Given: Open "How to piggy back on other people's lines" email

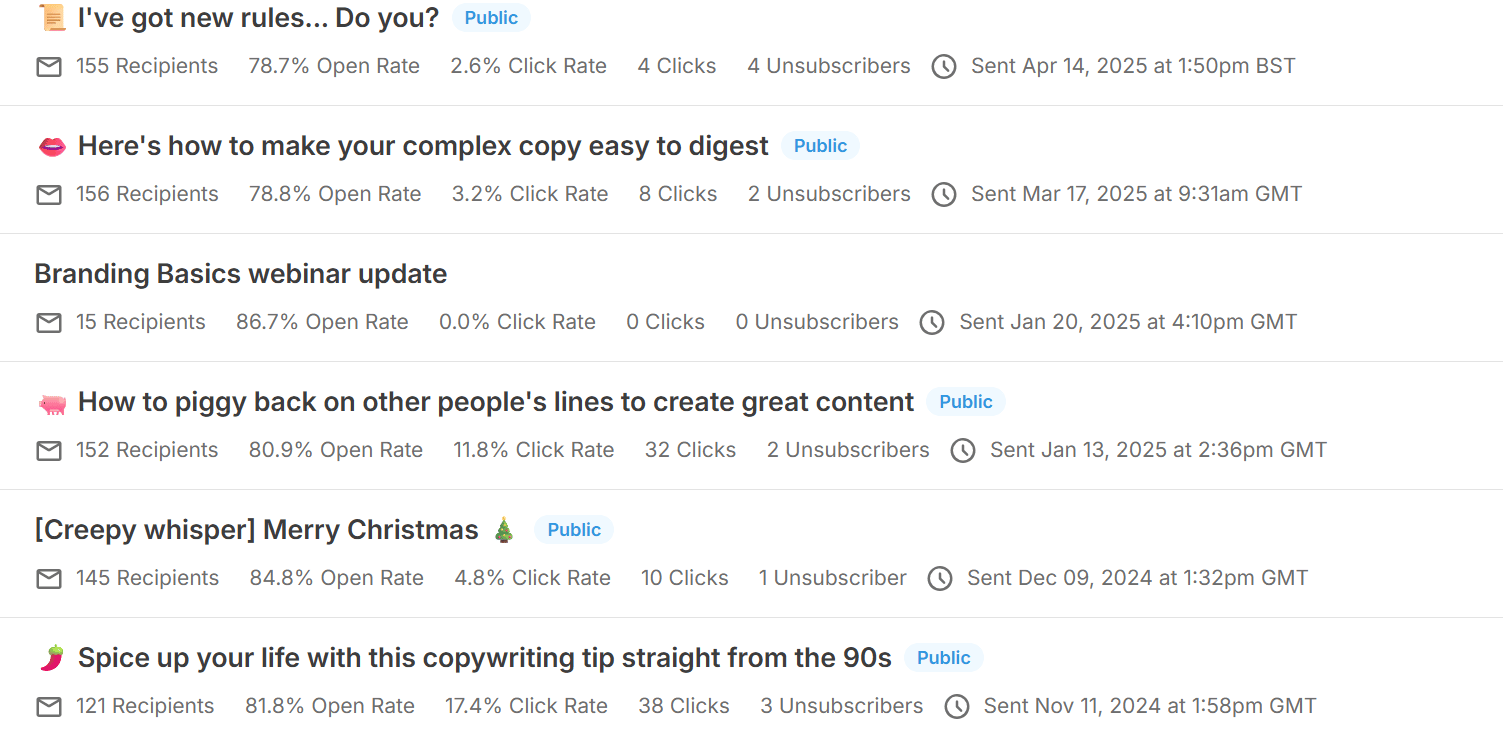Looking at the screenshot, I should [x=496, y=402].
